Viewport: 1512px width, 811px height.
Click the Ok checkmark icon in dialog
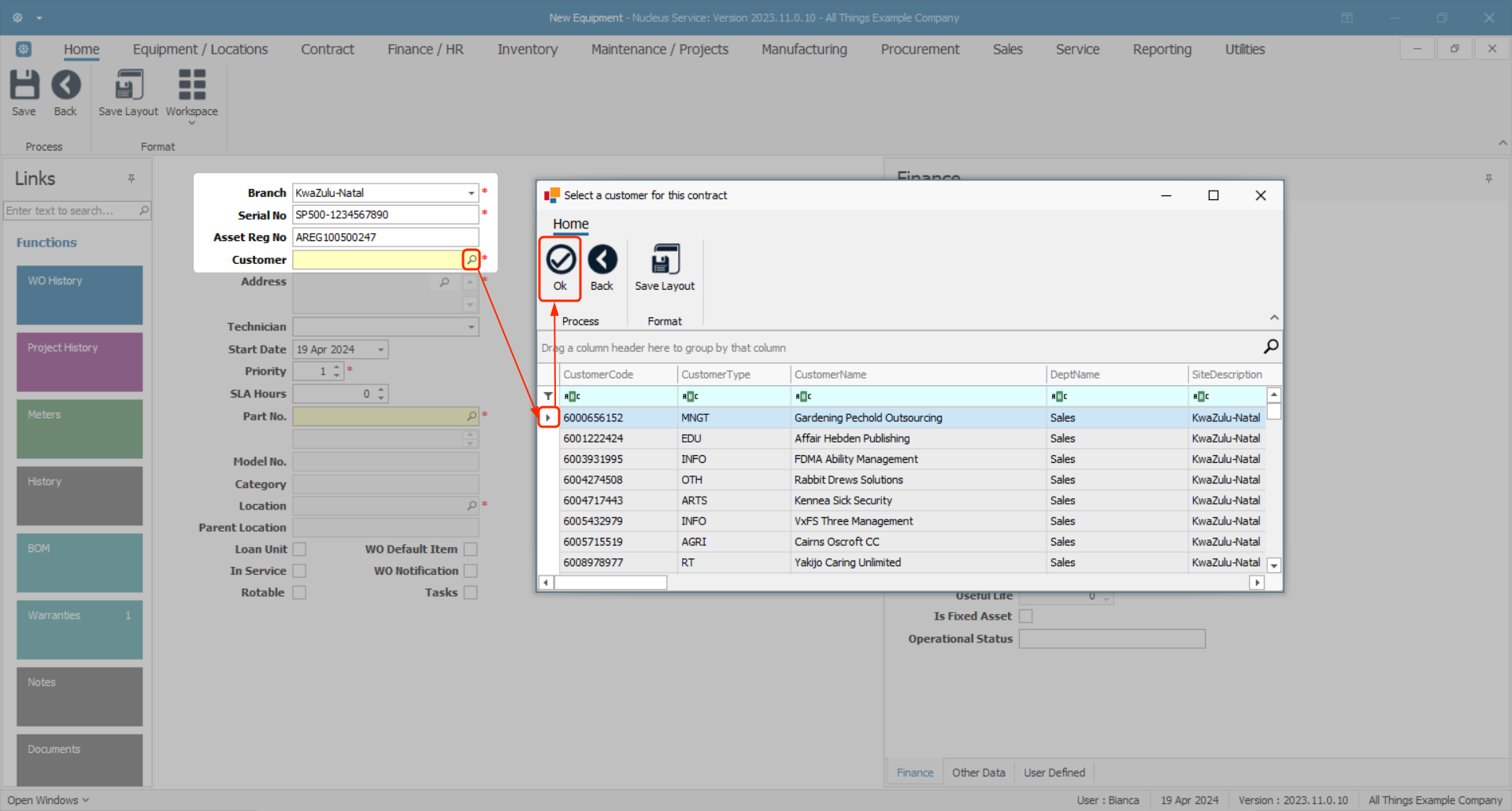[x=561, y=260]
